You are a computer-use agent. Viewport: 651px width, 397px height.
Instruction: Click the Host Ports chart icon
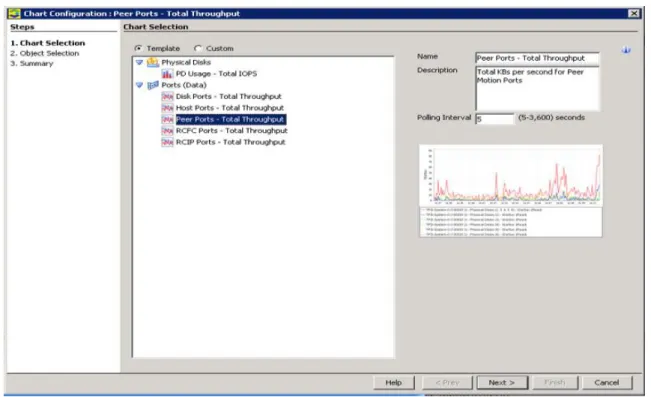(x=167, y=108)
